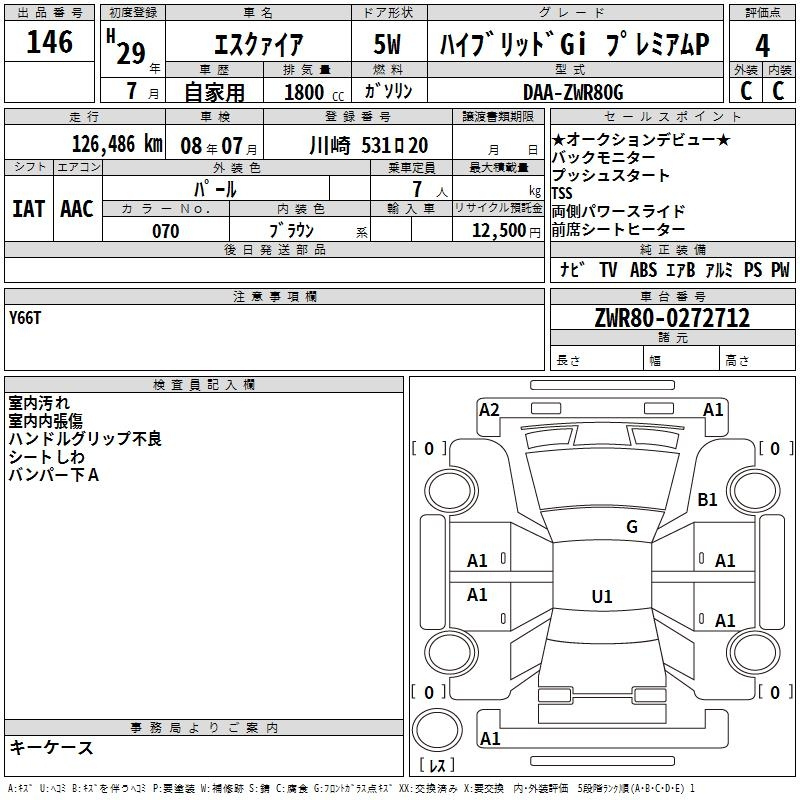Click sales point 両側パワースライド
Viewport: 800px width, 800px height.
pyautogui.click(x=618, y=211)
